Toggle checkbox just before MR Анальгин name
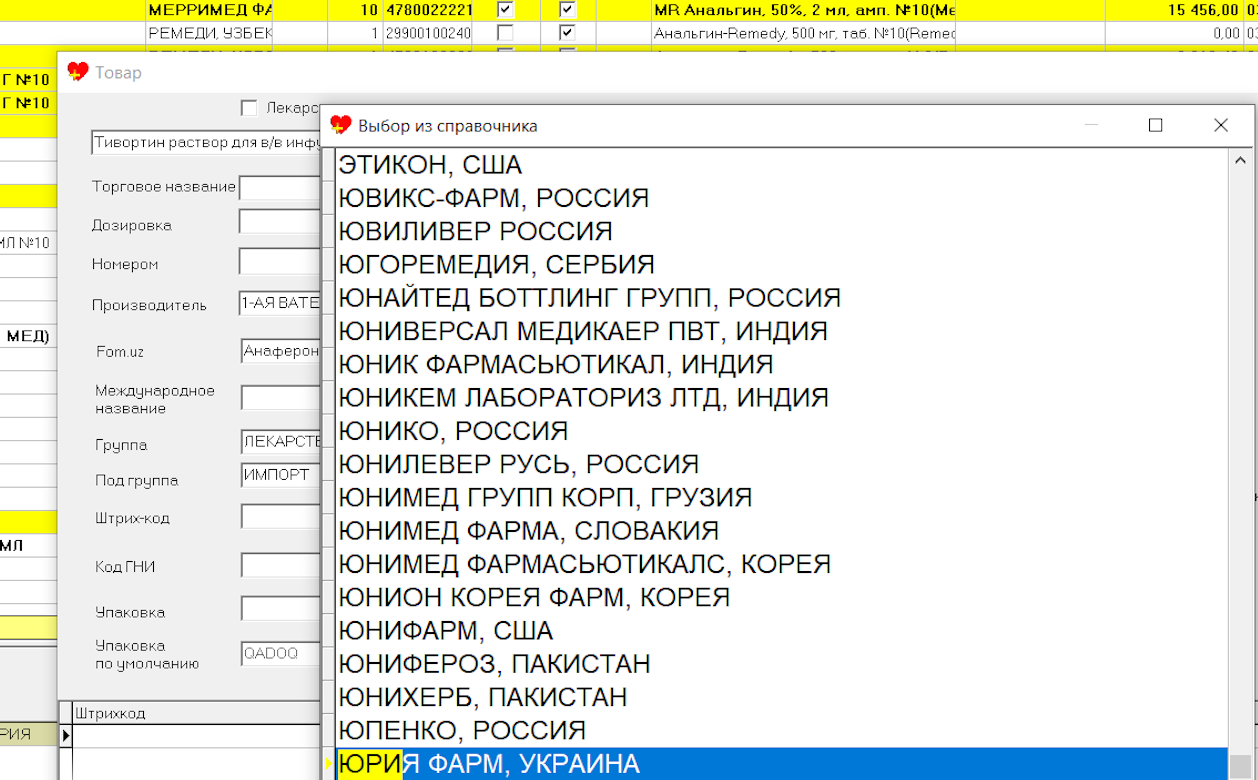 point(567,10)
